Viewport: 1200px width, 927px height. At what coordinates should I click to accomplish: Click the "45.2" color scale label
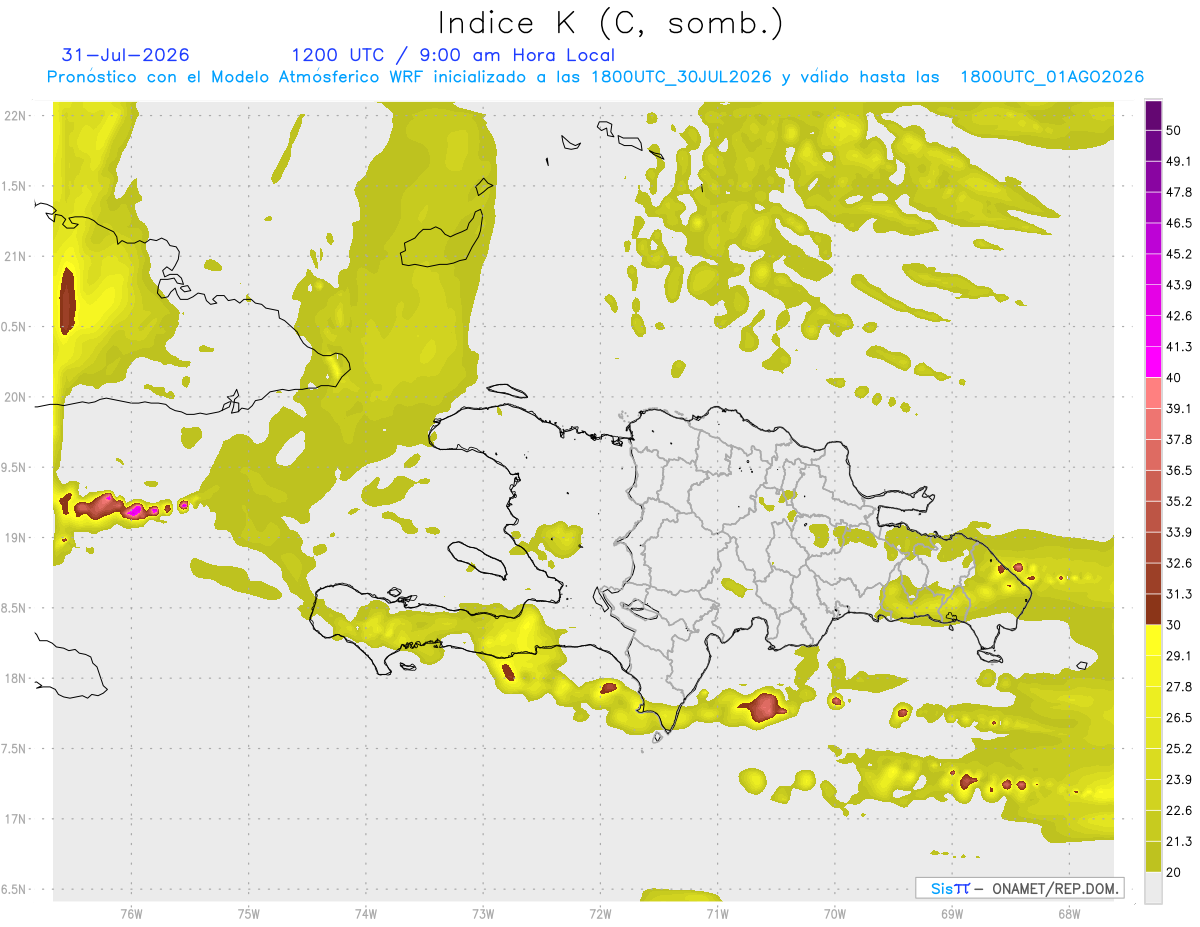pos(1179,254)
